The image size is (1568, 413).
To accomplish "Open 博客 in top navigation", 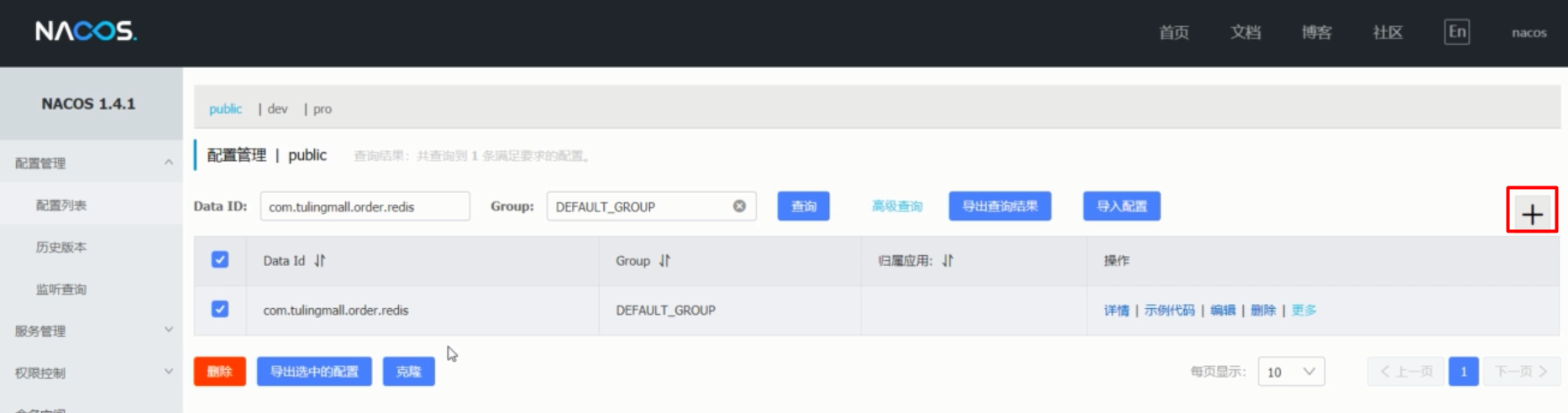I will [1317, 33].
